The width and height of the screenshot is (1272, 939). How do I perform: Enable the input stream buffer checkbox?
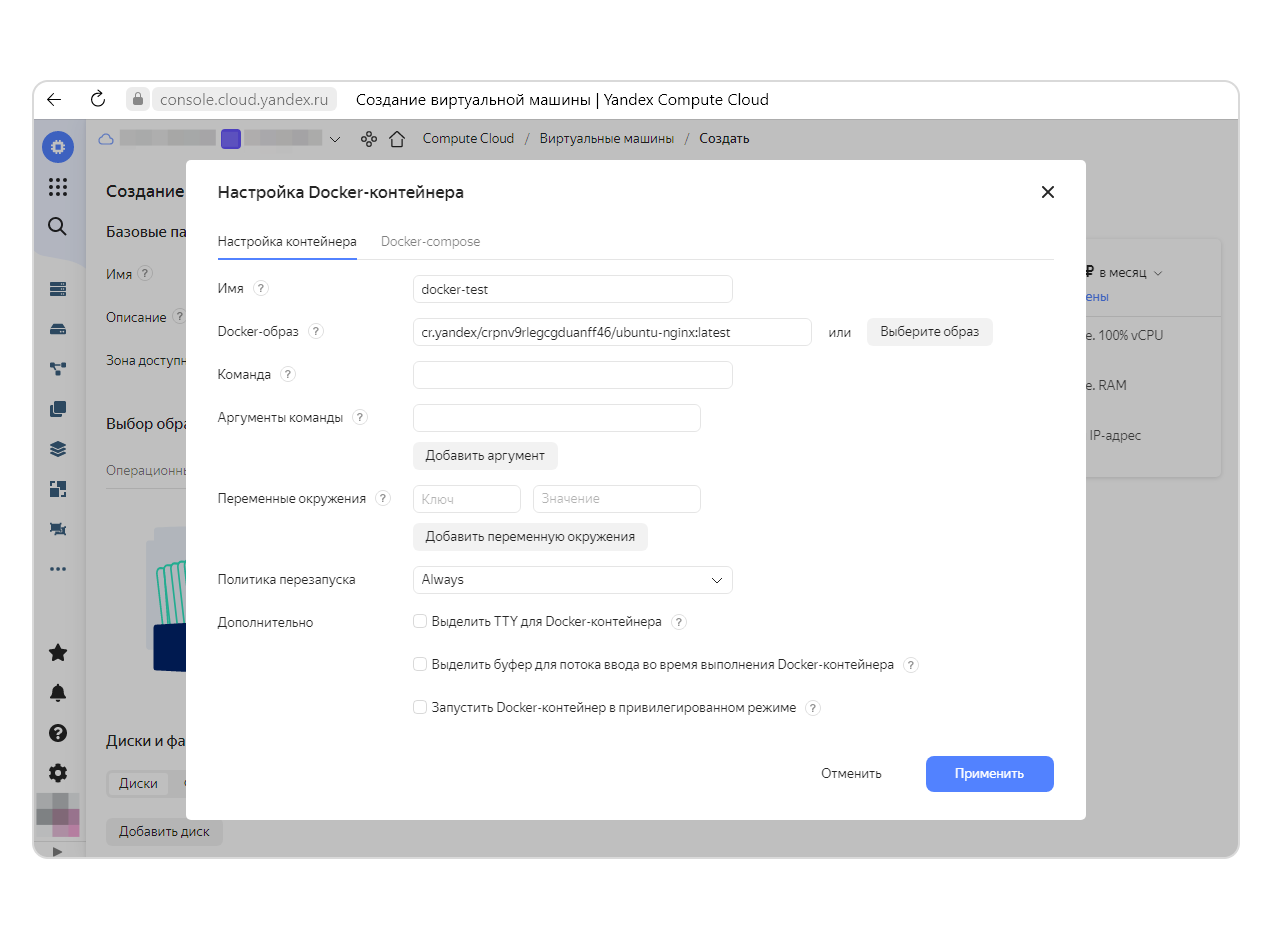[420, 664]
